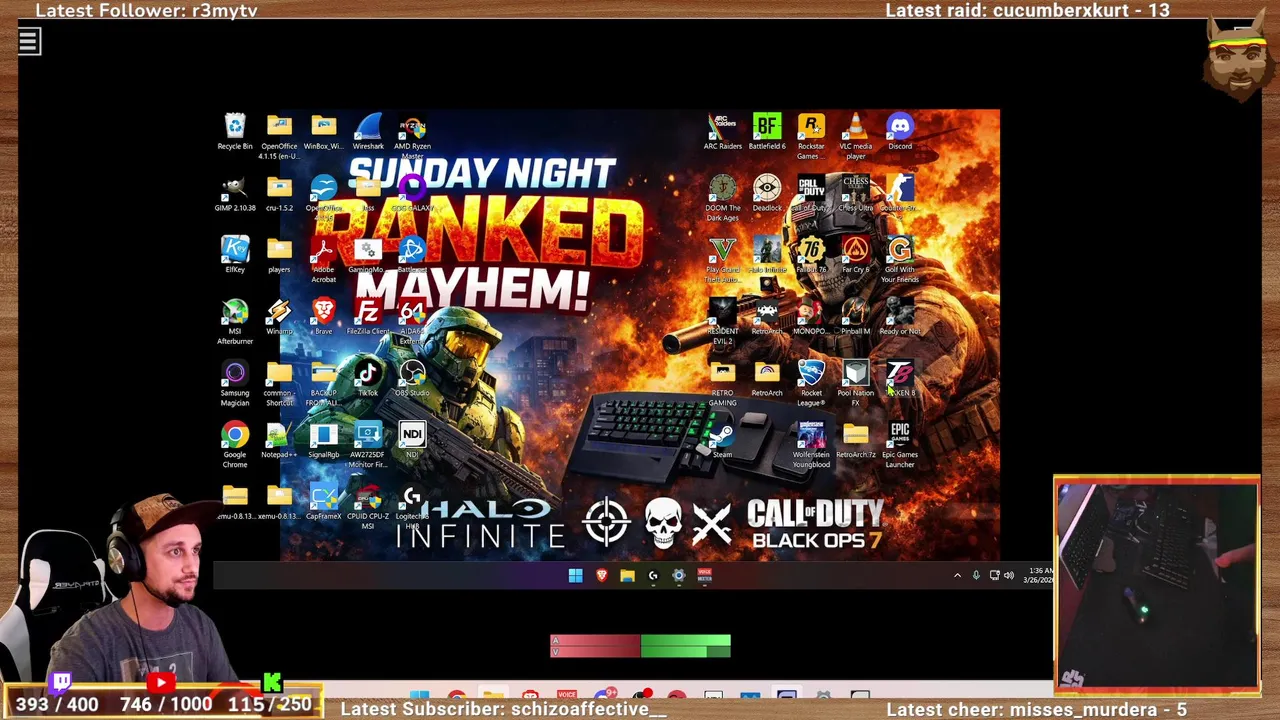The image size is (1280, 720).
Task: Open Golf With Your Friends shortcut
Action: pos(900,260)
